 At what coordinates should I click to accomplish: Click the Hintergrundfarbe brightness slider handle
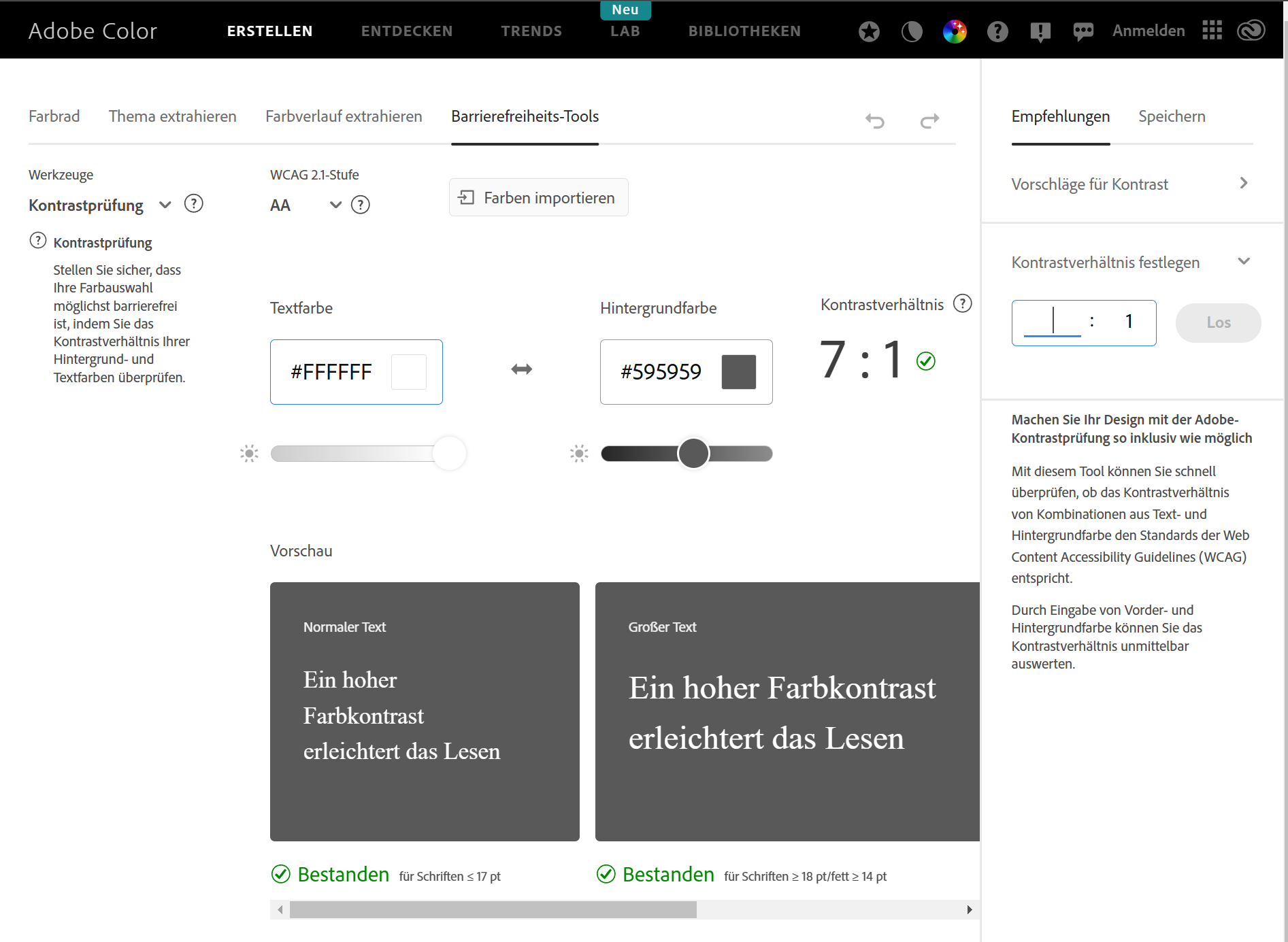[693, 453]
